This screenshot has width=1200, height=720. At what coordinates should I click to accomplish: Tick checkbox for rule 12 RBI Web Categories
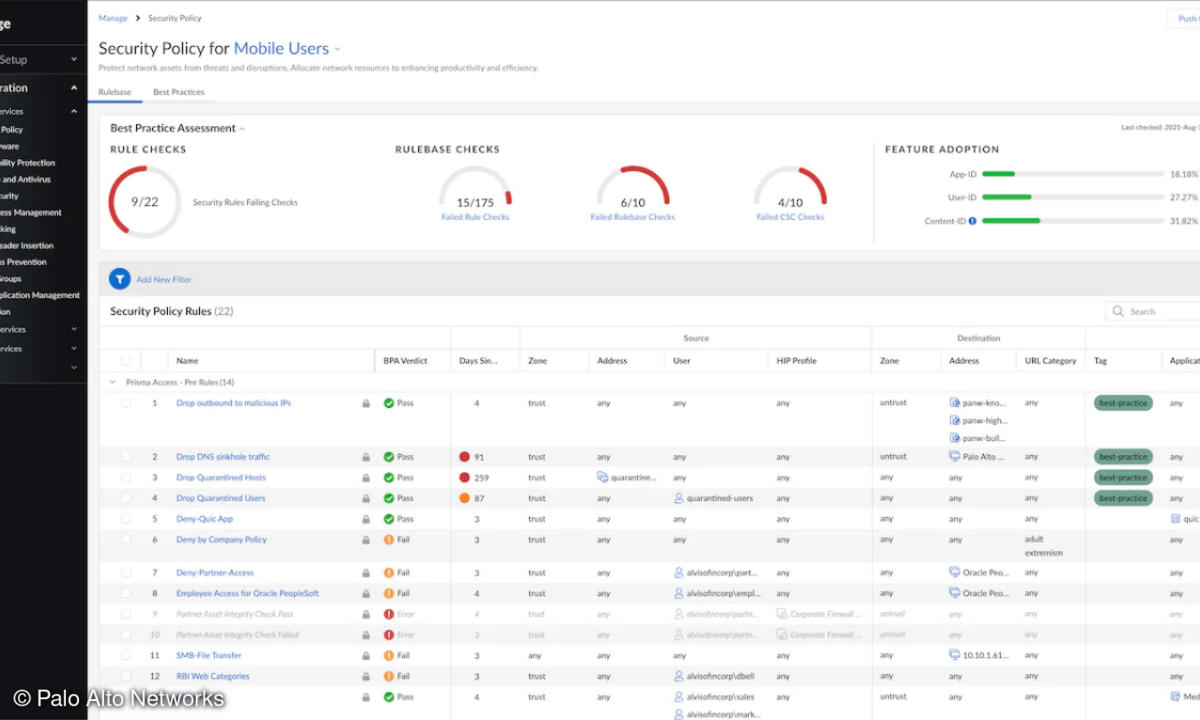[x=126, y=676]
